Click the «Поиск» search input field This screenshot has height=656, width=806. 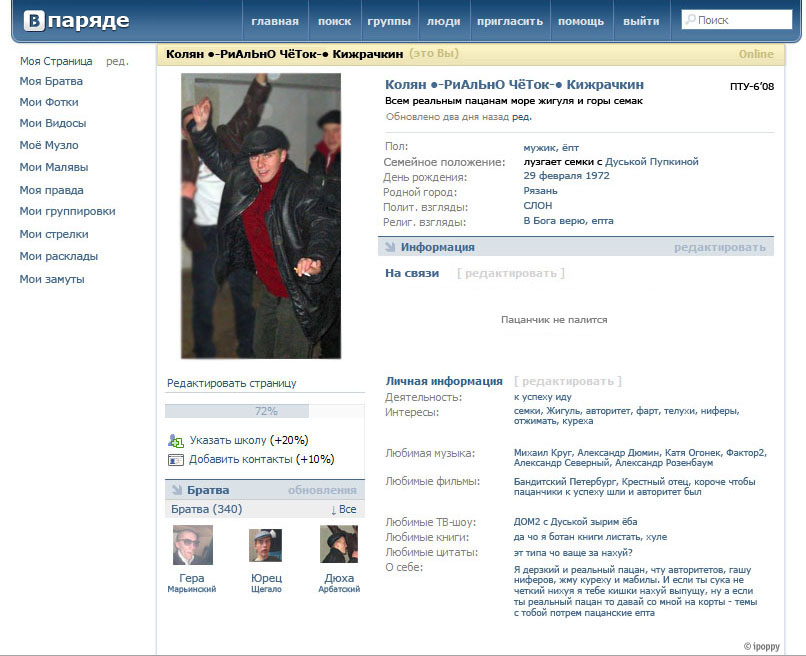pyautogui.click(x=740, y=20)
